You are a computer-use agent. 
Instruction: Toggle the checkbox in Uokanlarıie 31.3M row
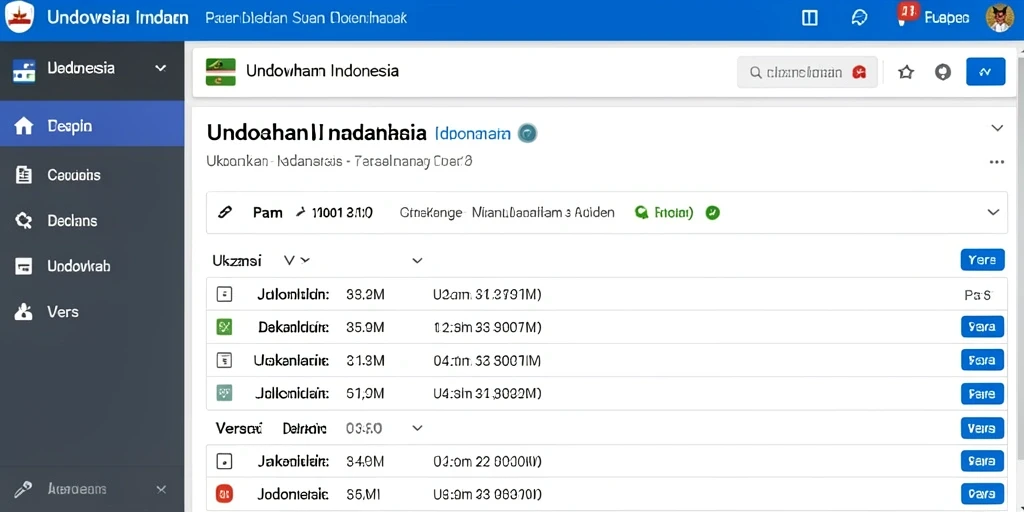pyautogui.click(x=224, y=360)
